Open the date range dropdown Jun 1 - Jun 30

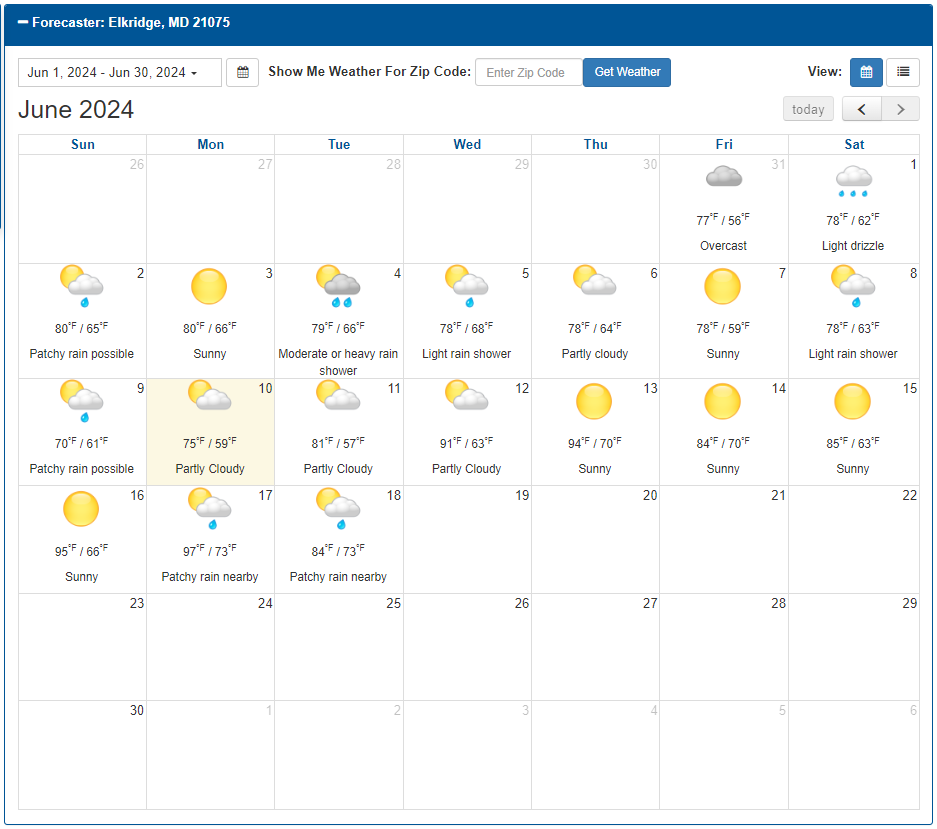click(x=120, y=72)
